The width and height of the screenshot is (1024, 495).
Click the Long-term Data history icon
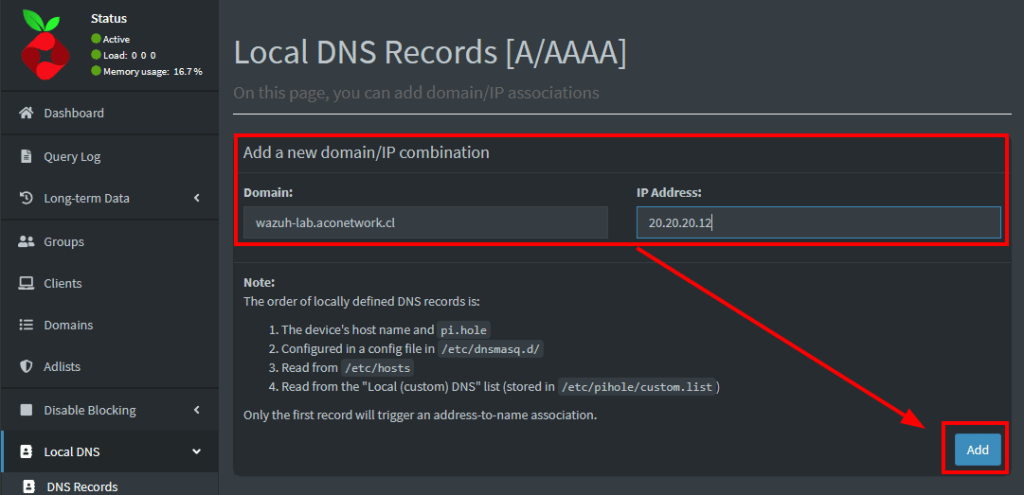point(27,198)
